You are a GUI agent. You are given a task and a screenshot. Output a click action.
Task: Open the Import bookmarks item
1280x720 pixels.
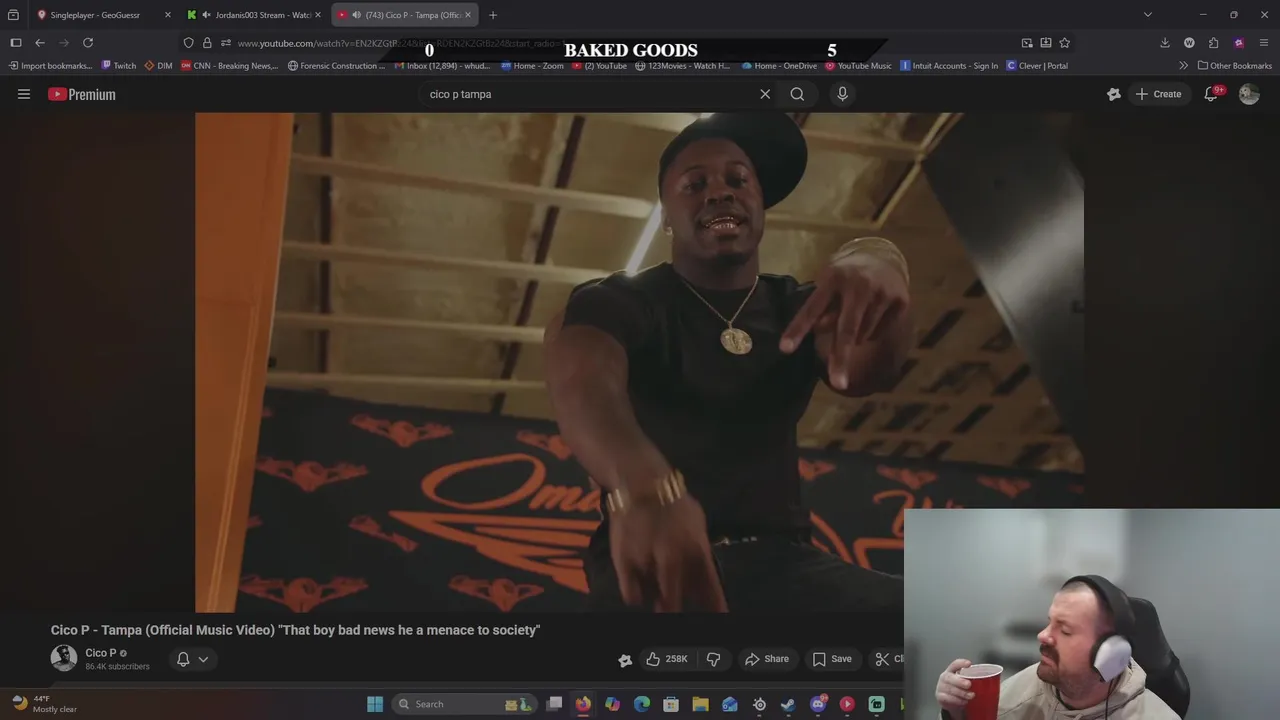coord(50,66)
